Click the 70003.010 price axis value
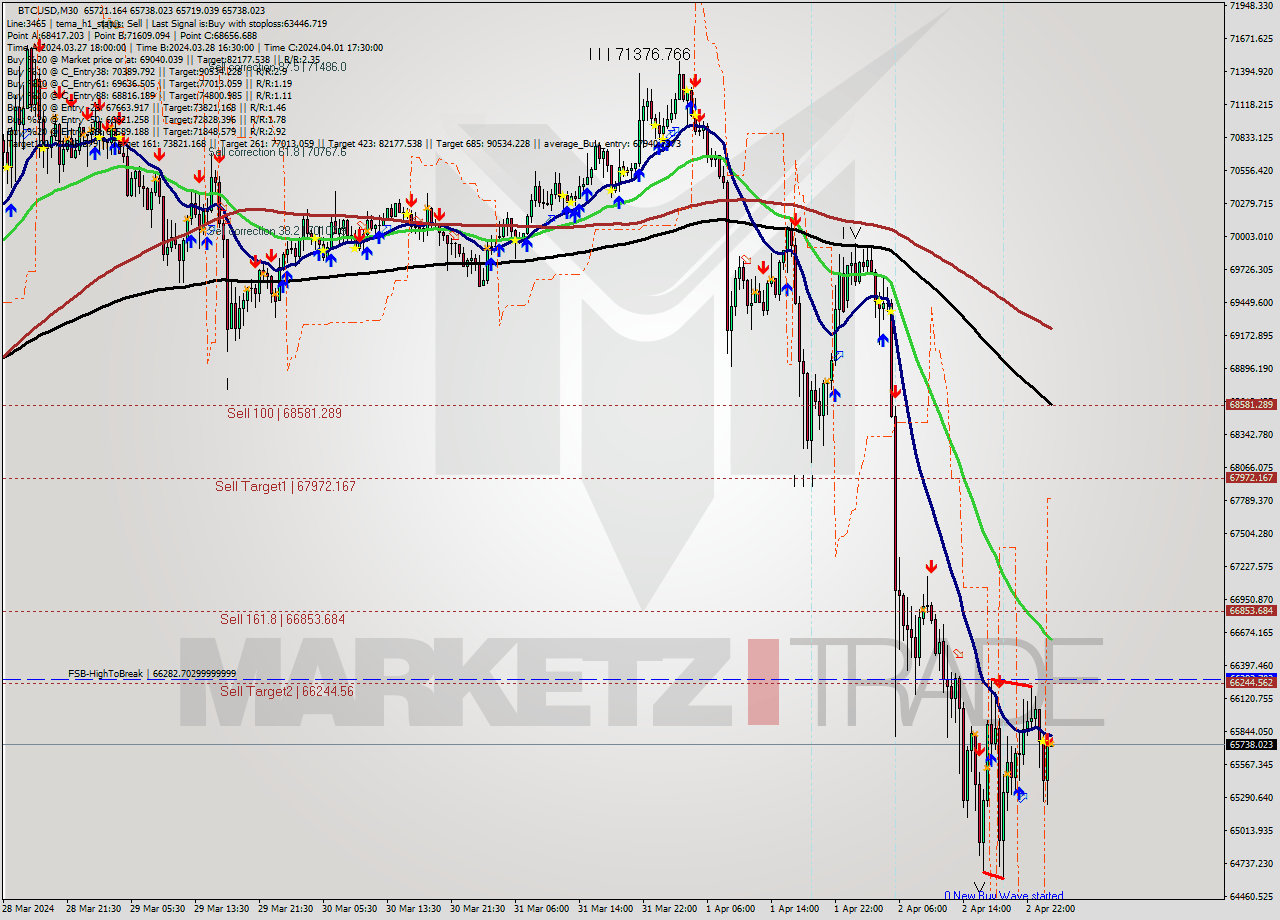1280x920 pixels. pyautogui.click(x=1251, y=237)
